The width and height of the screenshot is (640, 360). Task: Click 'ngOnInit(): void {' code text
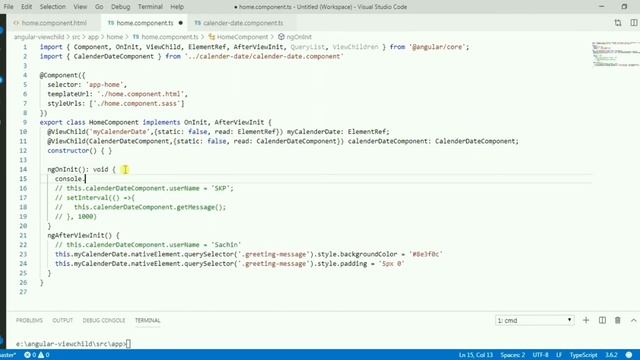(x=82, y=169)
